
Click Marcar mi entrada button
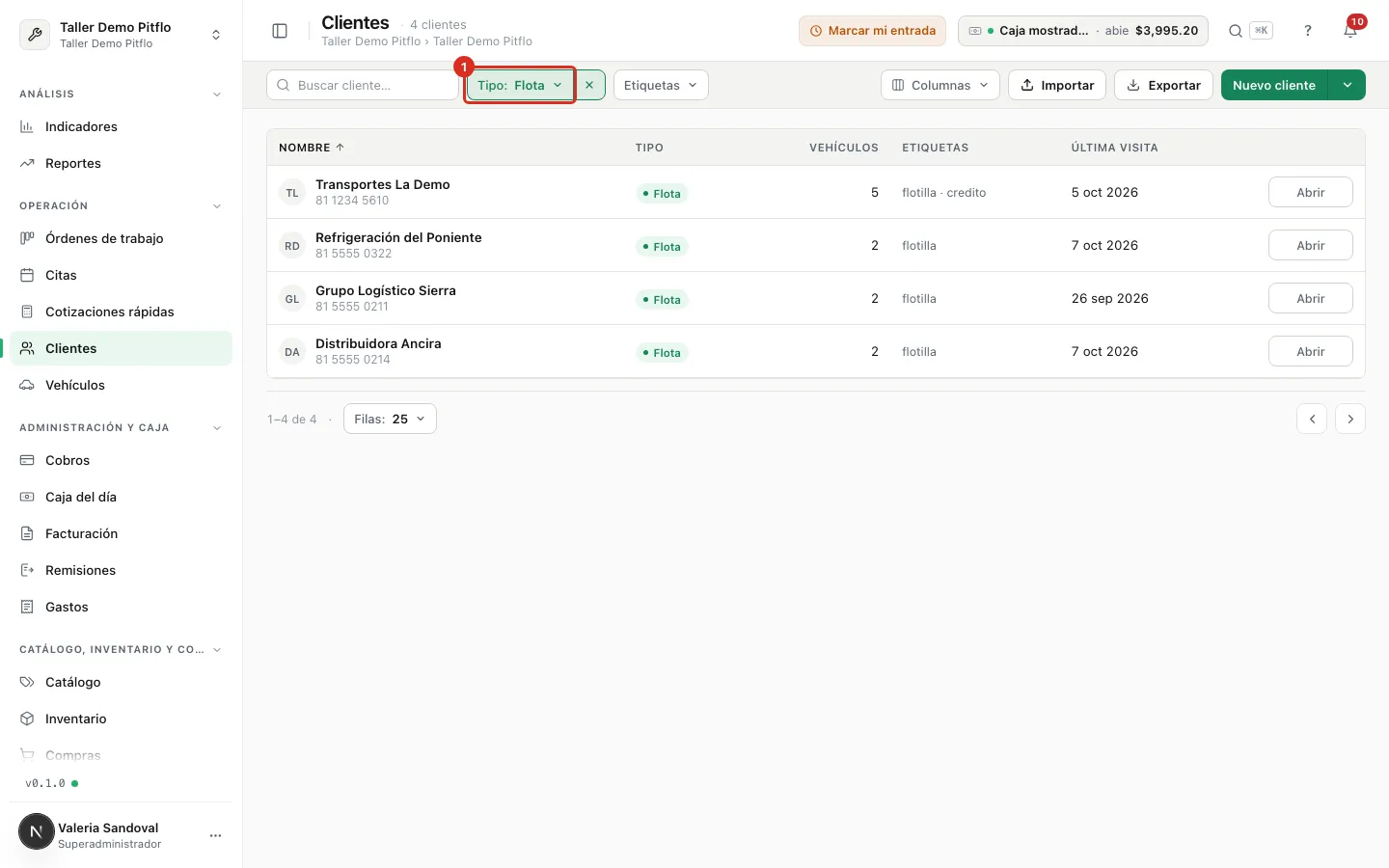click(x=872, y=31)
